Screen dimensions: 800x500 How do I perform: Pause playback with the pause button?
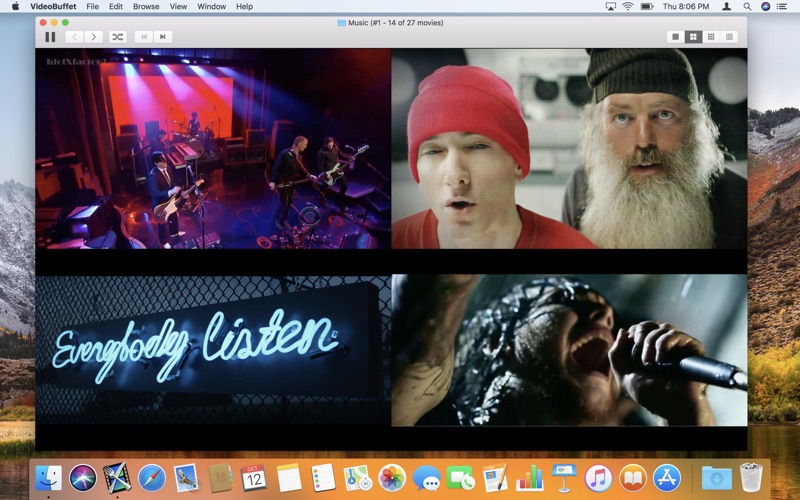click(x=50, y=37)
